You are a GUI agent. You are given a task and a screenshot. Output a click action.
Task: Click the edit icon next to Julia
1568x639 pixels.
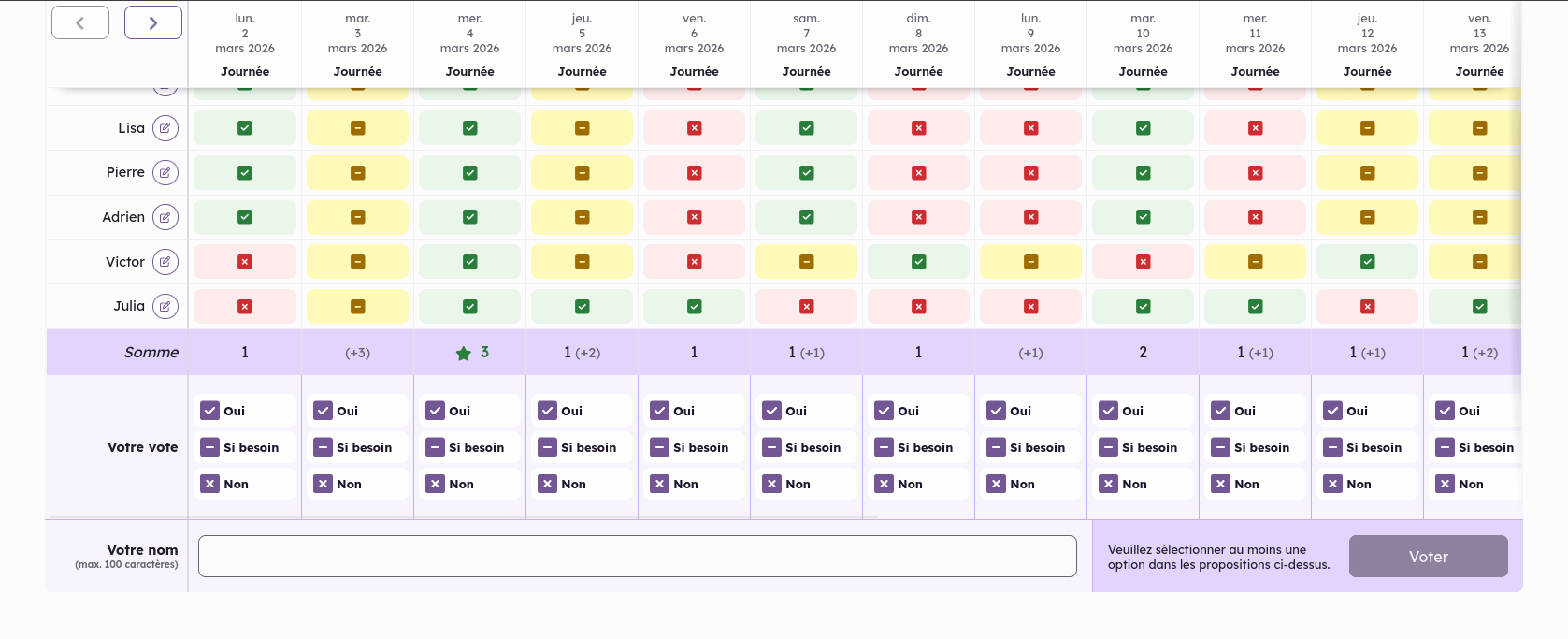coord(165,306)
